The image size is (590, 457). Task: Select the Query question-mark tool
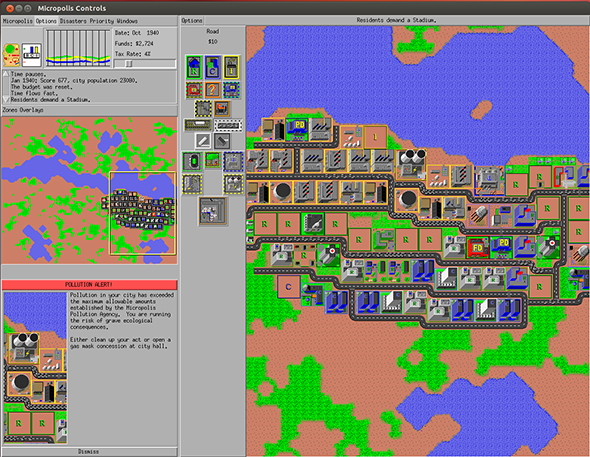pos(213,90)
